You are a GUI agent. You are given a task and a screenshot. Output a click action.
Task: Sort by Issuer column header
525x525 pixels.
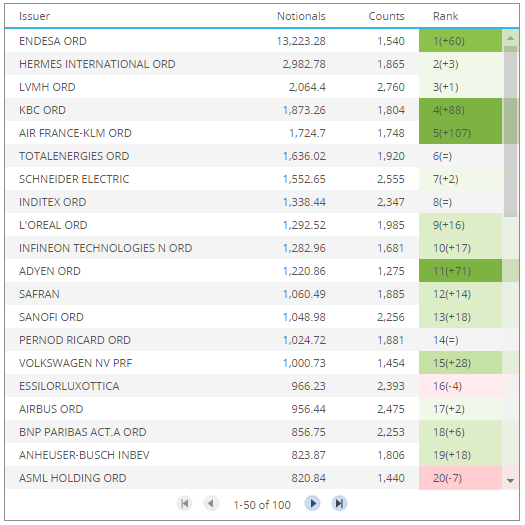click(x=34, y=16)
